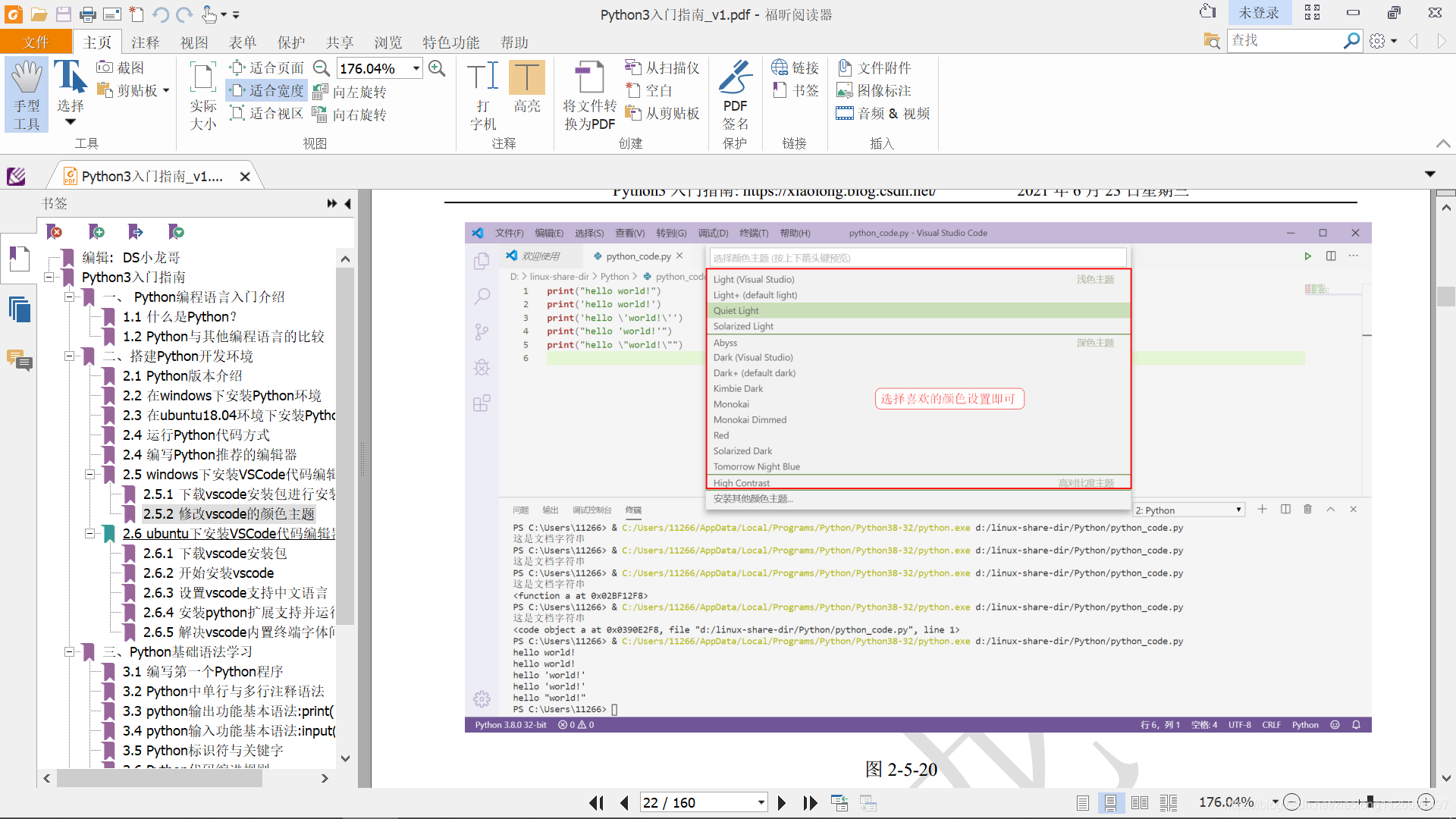Open the zoom percentage dropdown in ribbon
Image resolution: width=1456 pixels, height=819 pixels.
[416, 68]
